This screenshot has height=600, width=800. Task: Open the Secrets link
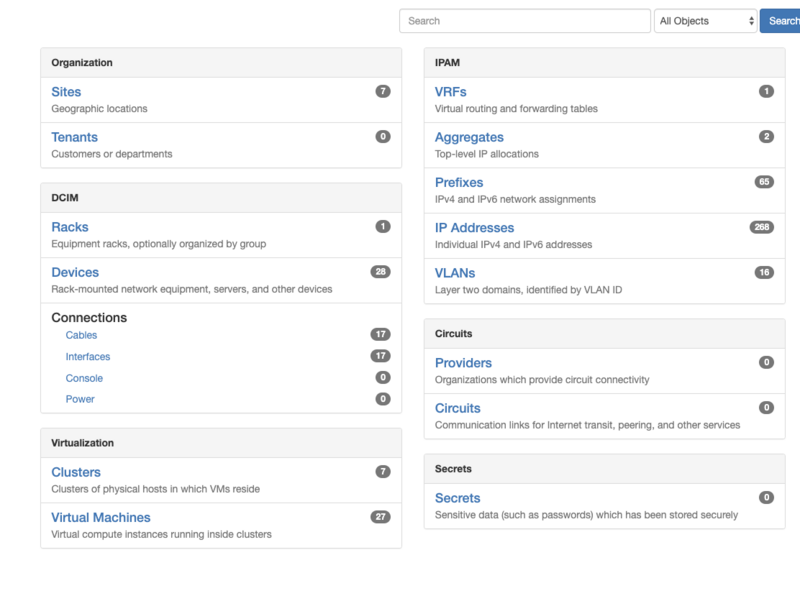[x=458, y=498]
